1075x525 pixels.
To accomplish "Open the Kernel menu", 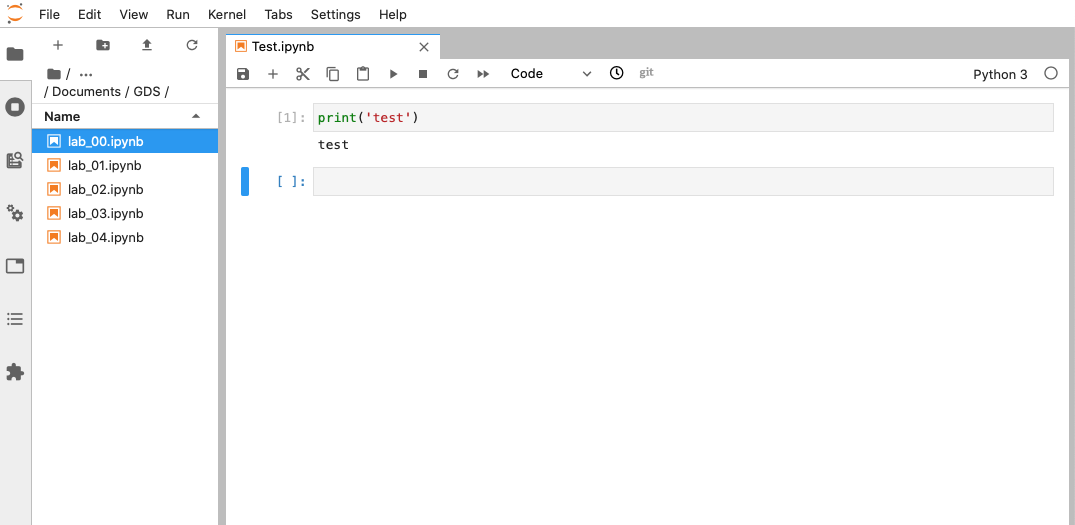I will pos(227,14).
